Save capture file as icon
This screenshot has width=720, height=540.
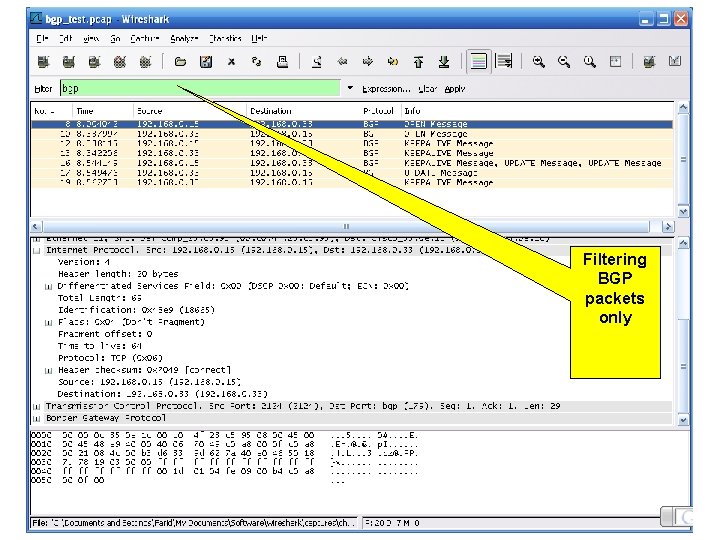[x=206, y=62]
